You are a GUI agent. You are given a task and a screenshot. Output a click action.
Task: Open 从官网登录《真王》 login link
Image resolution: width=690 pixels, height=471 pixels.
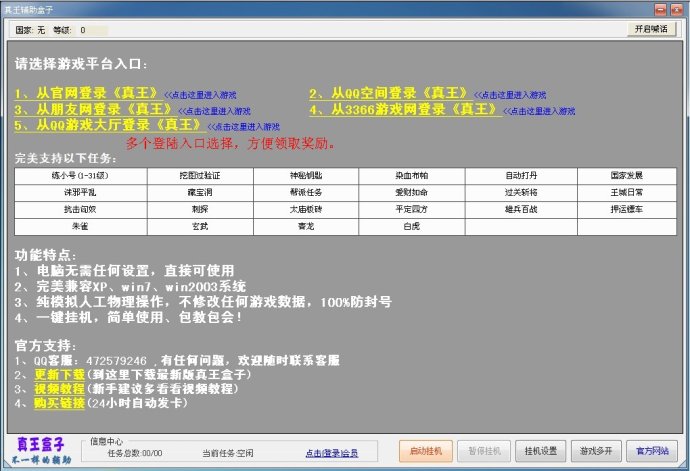87,93
